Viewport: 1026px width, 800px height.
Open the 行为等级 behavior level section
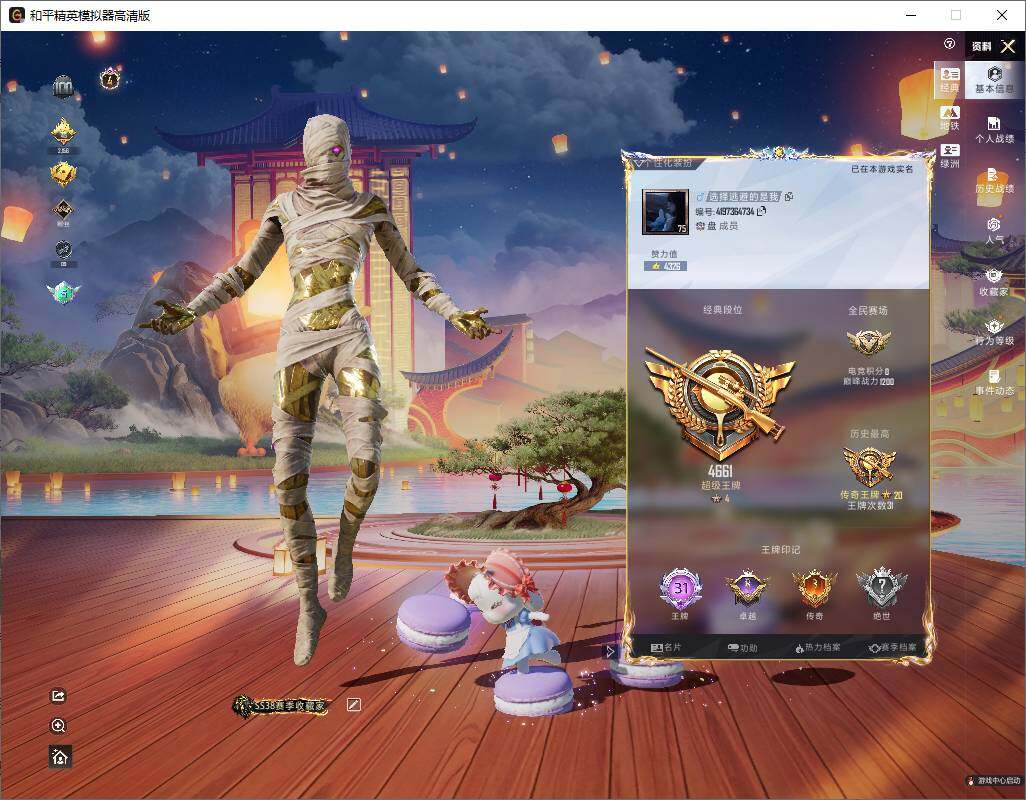[x=995, y=332]
